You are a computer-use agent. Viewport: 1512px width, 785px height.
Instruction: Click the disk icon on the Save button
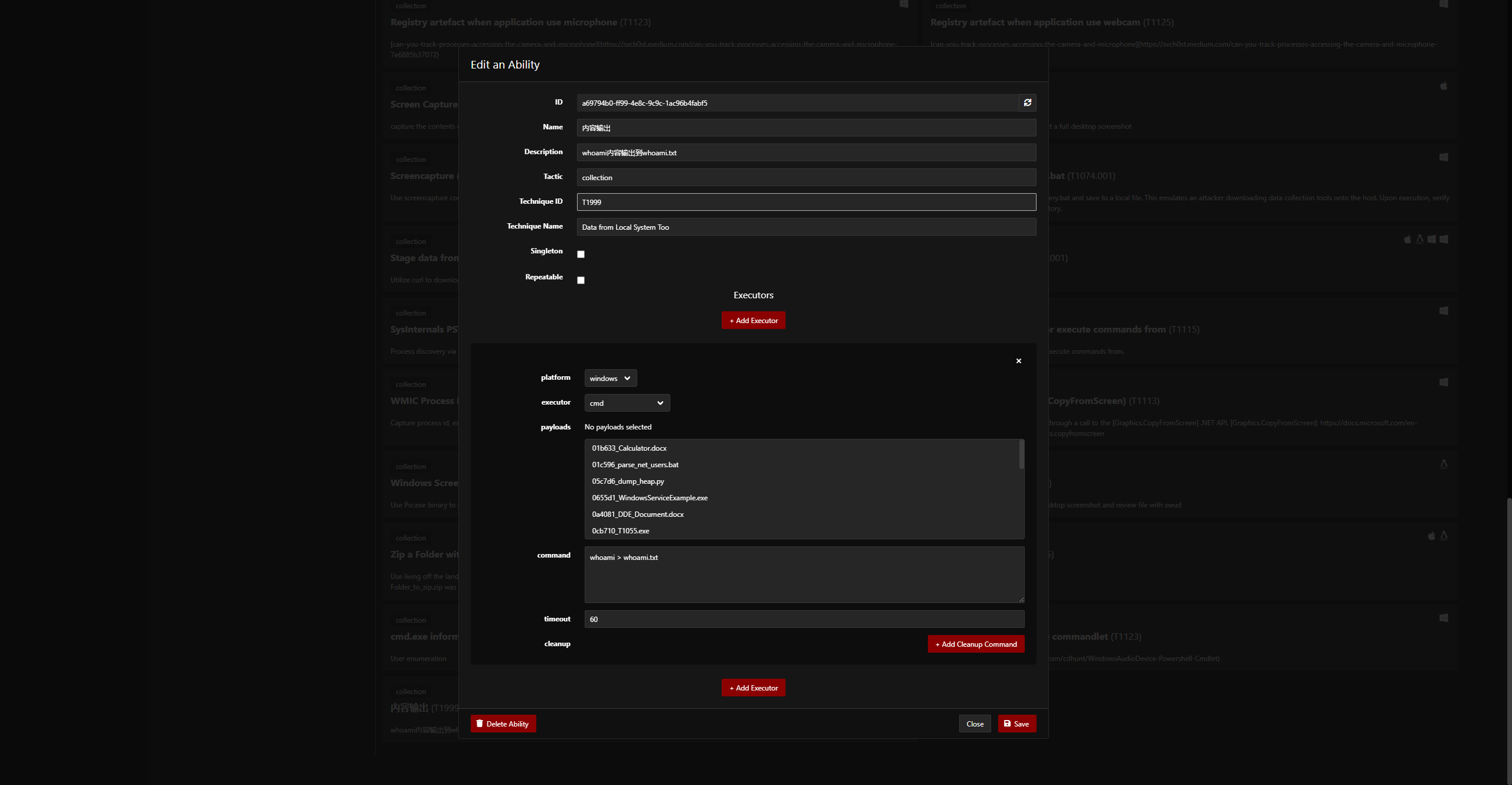pyautogui.click(x=1006, y=723)
